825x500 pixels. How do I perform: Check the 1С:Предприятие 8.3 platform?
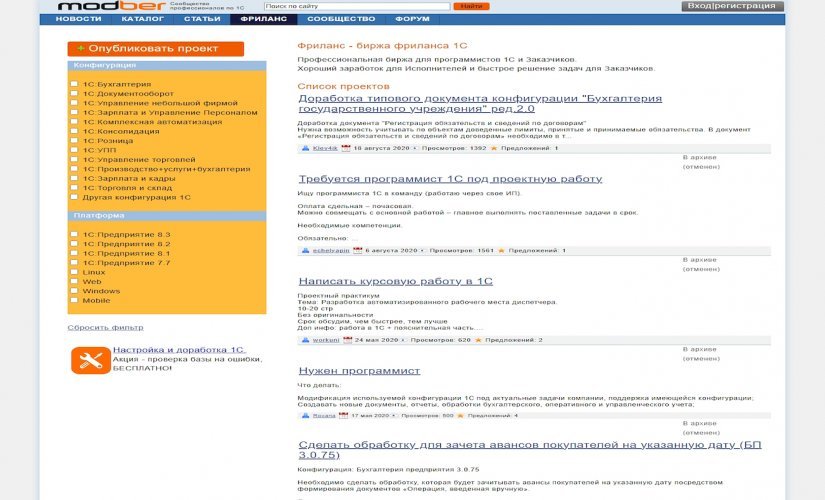pyautogui.click(x=74, y=234)
